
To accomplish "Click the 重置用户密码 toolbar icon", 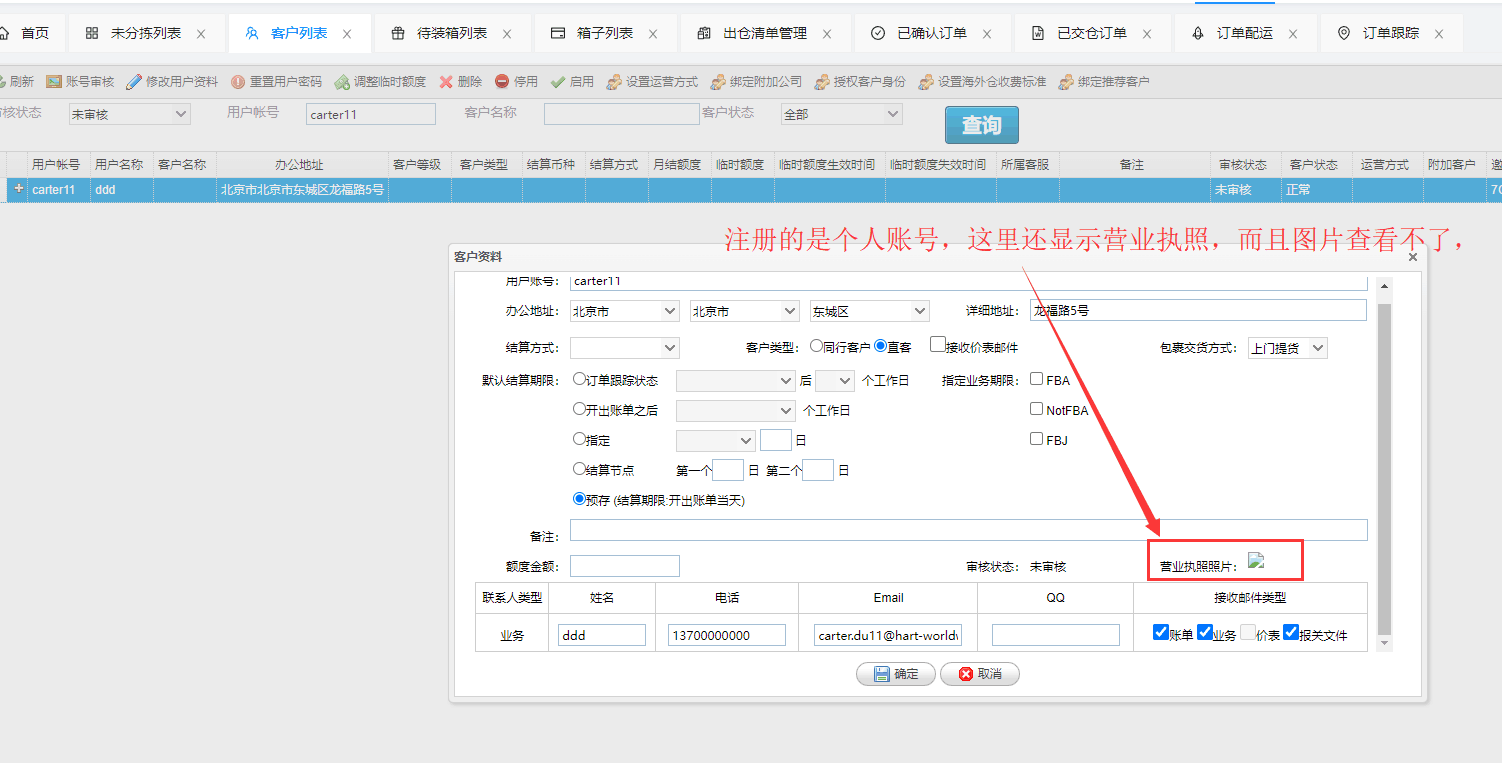I will (x=238, y=82).
